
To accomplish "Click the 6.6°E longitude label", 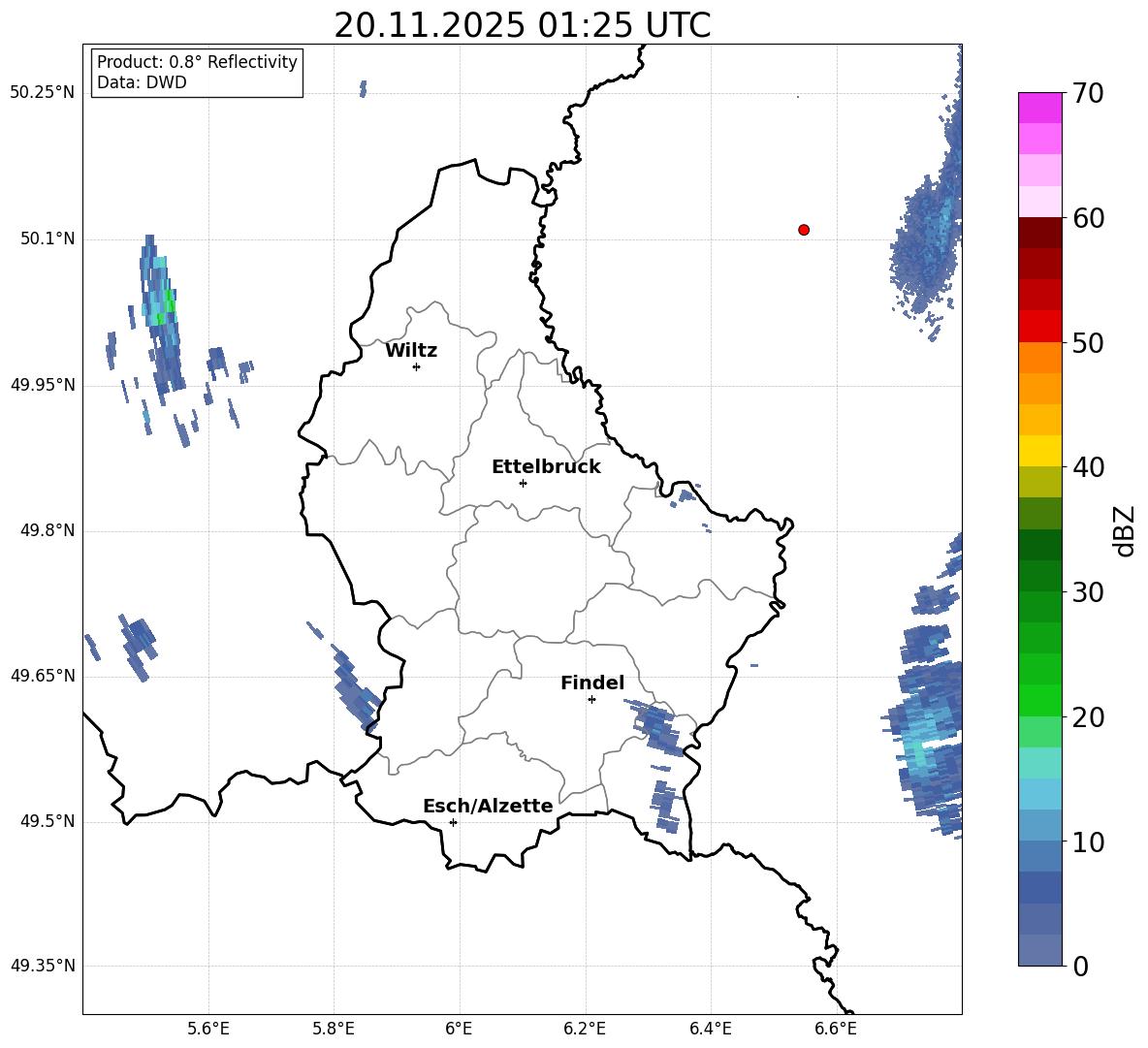I will [836, 1030].
